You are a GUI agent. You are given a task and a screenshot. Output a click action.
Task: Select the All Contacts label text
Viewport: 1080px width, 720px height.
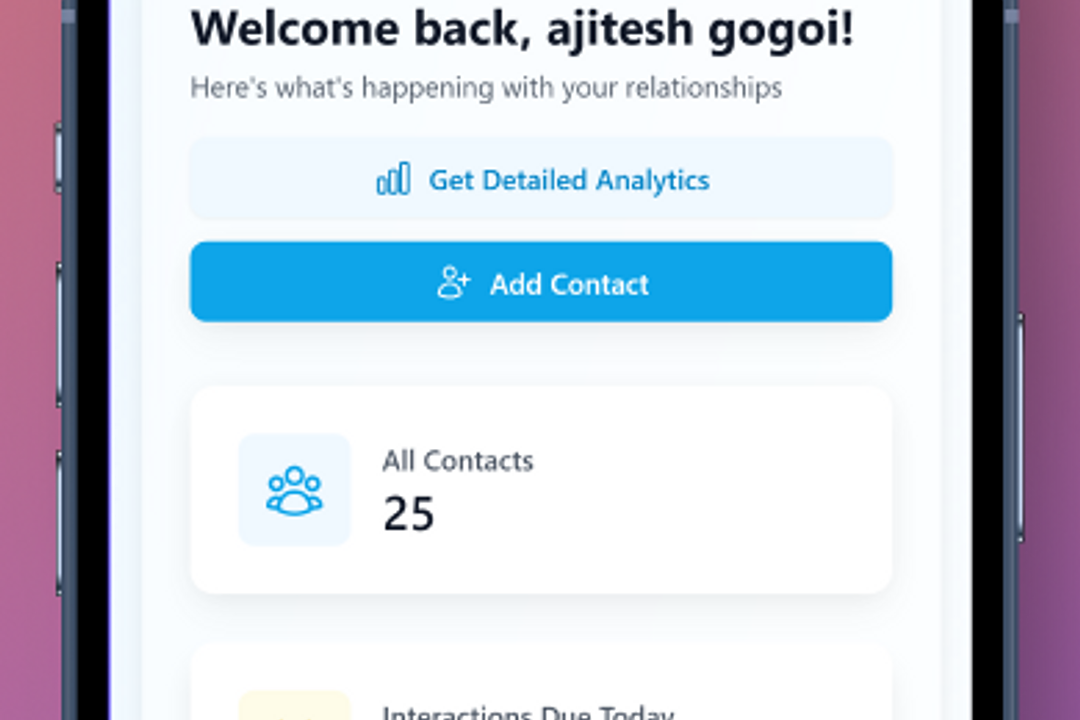click(x=457, y=461)
